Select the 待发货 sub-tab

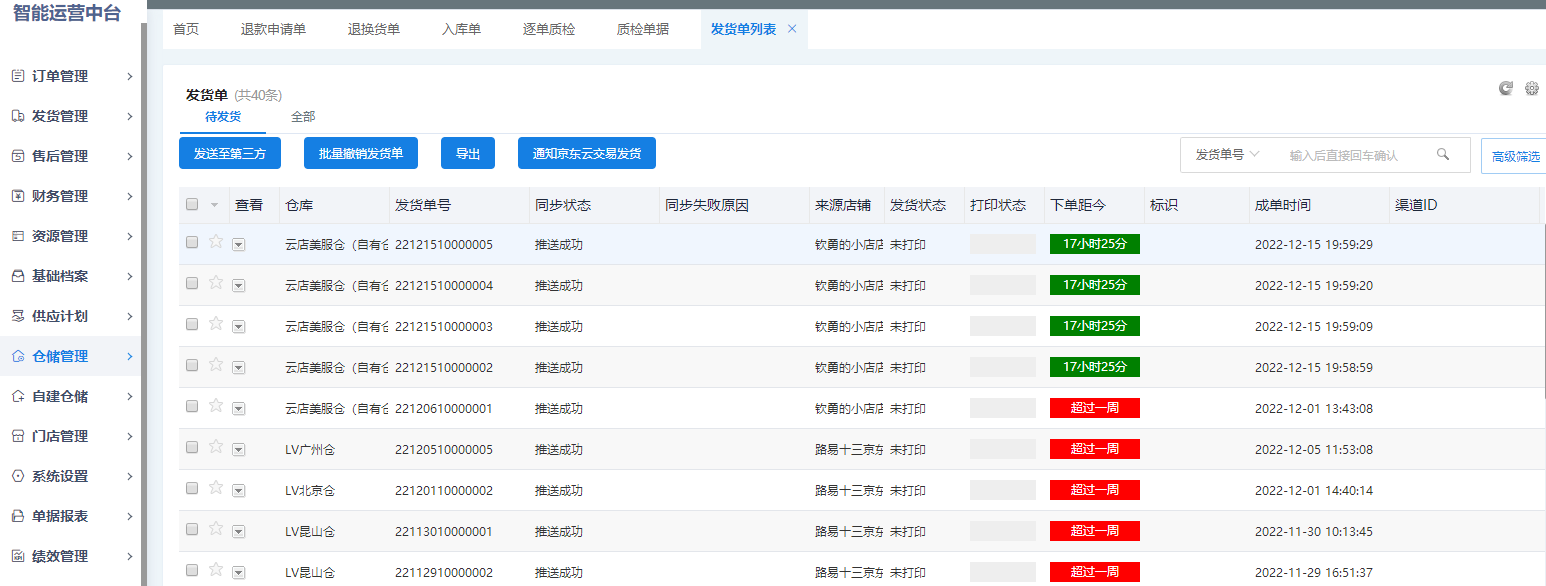223,117
